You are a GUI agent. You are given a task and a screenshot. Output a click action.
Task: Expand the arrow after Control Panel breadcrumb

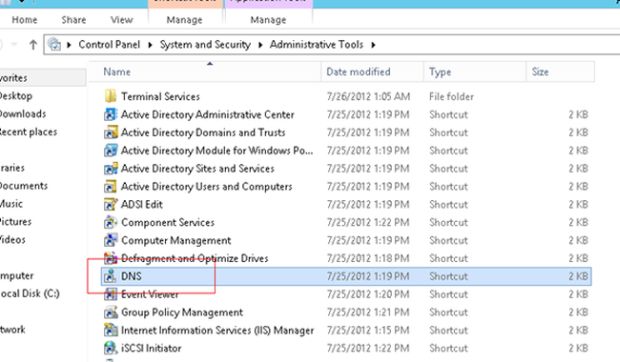(x=150, y=45)
